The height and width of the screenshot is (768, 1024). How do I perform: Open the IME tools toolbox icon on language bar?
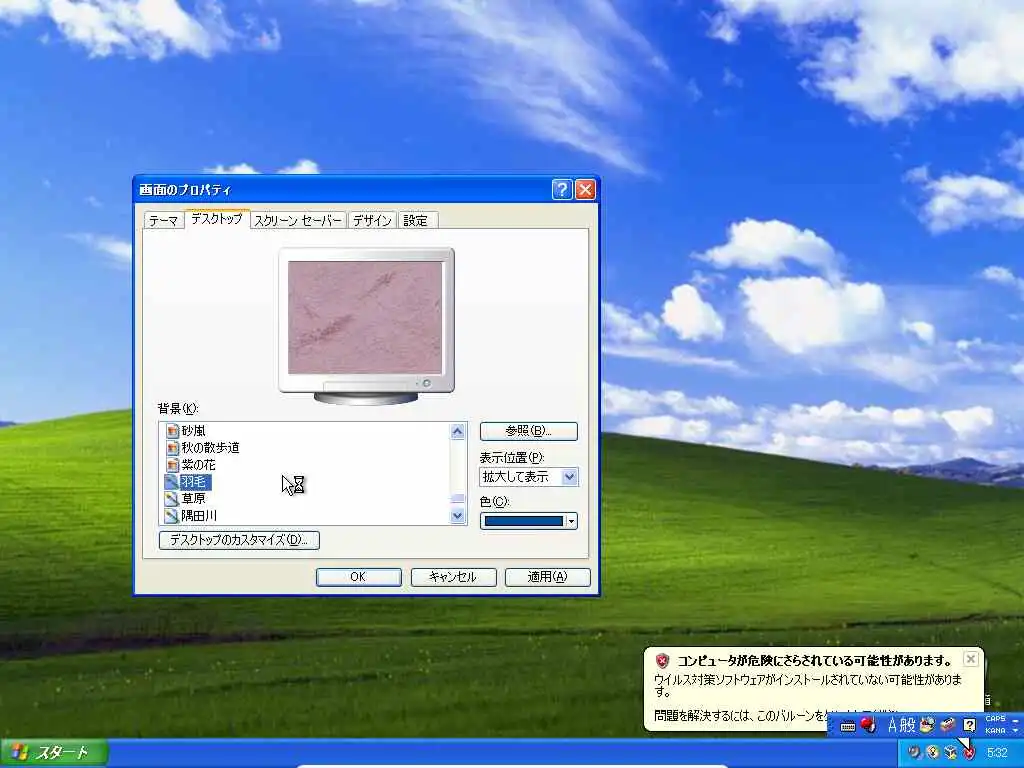(948, 725)
